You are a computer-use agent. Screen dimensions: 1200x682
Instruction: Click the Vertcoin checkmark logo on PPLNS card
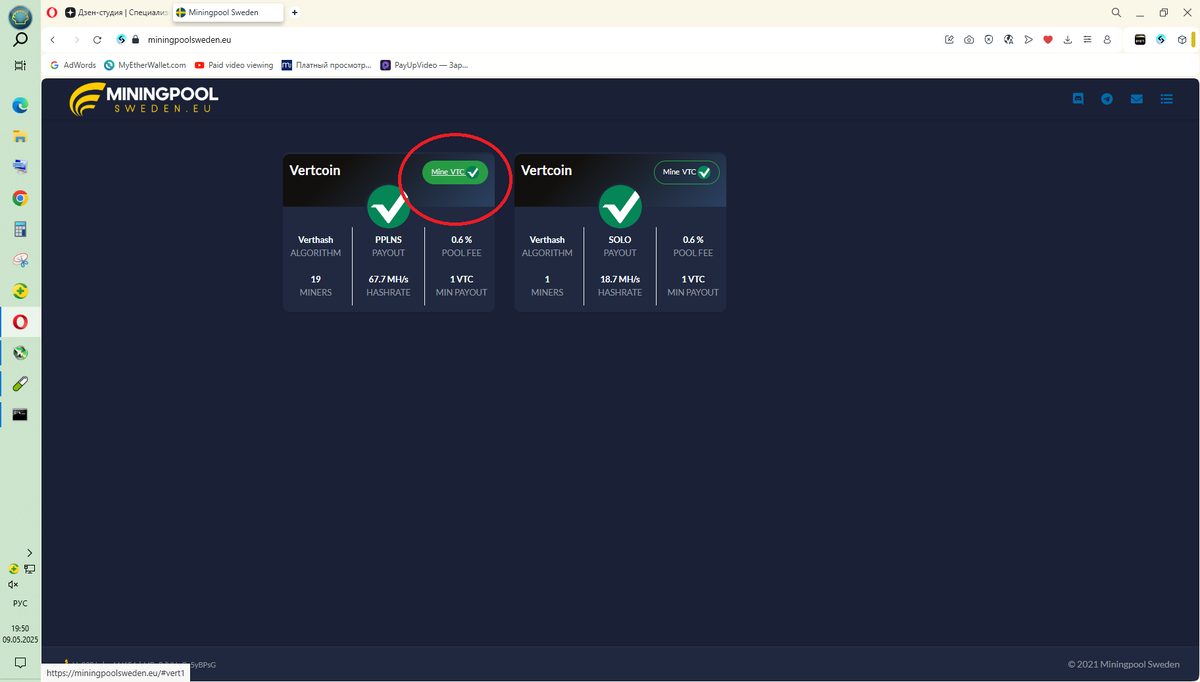pyautogui.click(x=389, y=206)
